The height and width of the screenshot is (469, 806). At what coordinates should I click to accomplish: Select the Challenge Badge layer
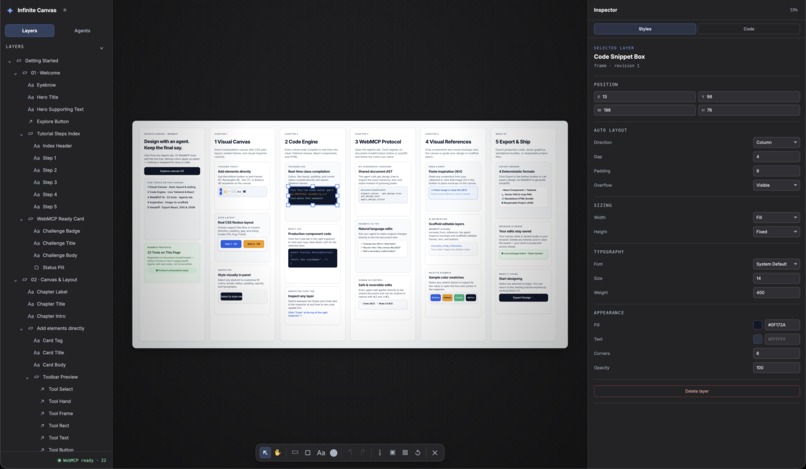tap(61, 231)
